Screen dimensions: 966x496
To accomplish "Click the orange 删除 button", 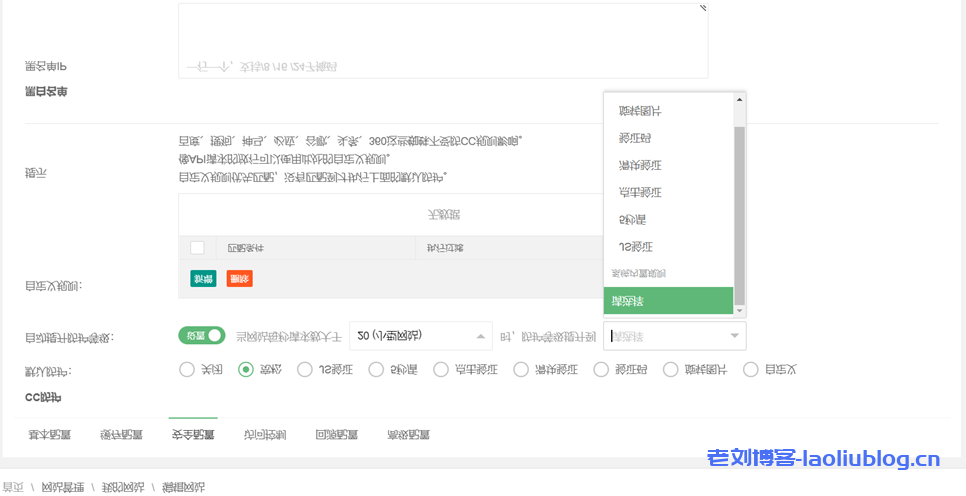I will (239, 279).
